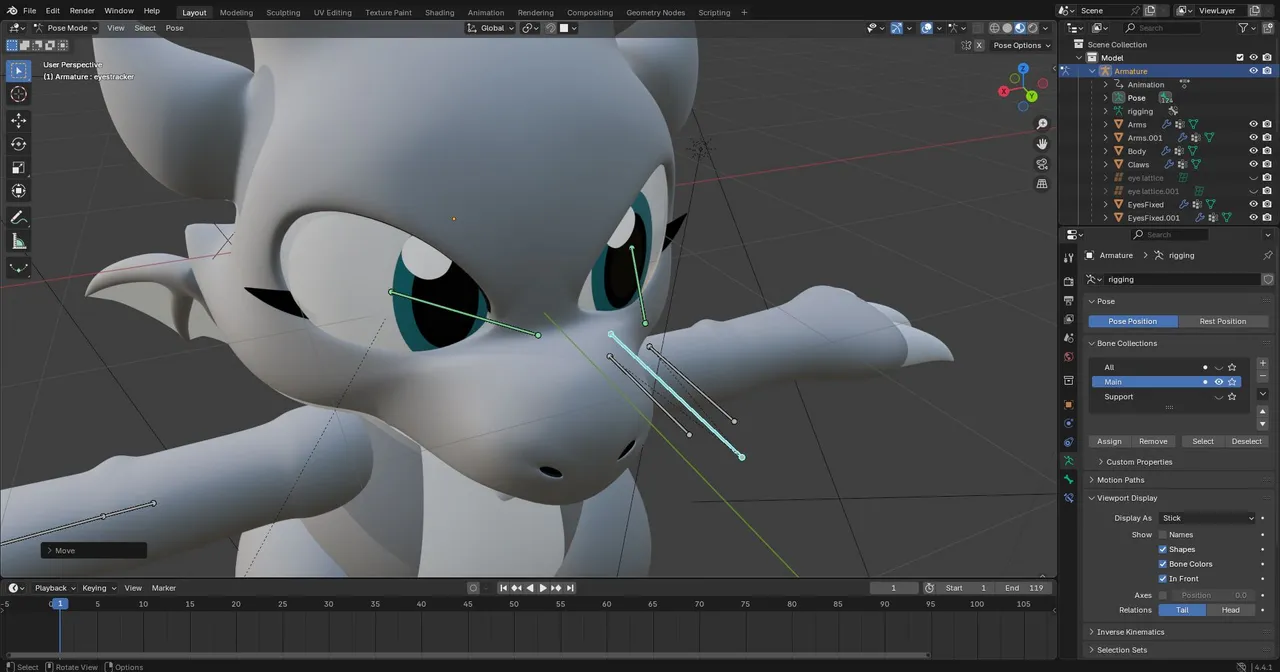Uncheck the In Front checkbox
Image resolution: width=1280 pixels, height=672 pixels.
(x=1162, y=578)
